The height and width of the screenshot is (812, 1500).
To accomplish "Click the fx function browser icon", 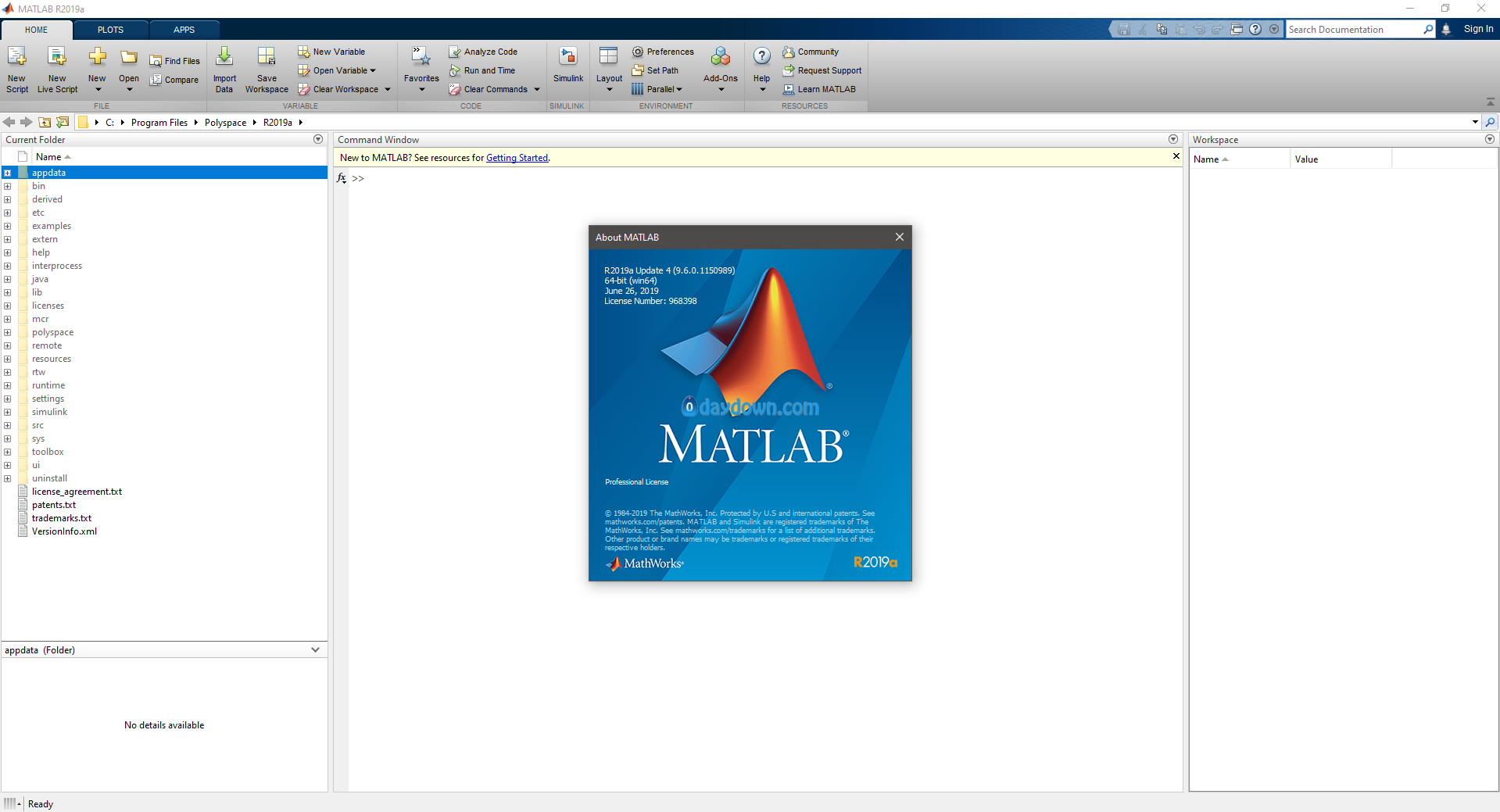I will pyautogui.click(x=342, y=178).
